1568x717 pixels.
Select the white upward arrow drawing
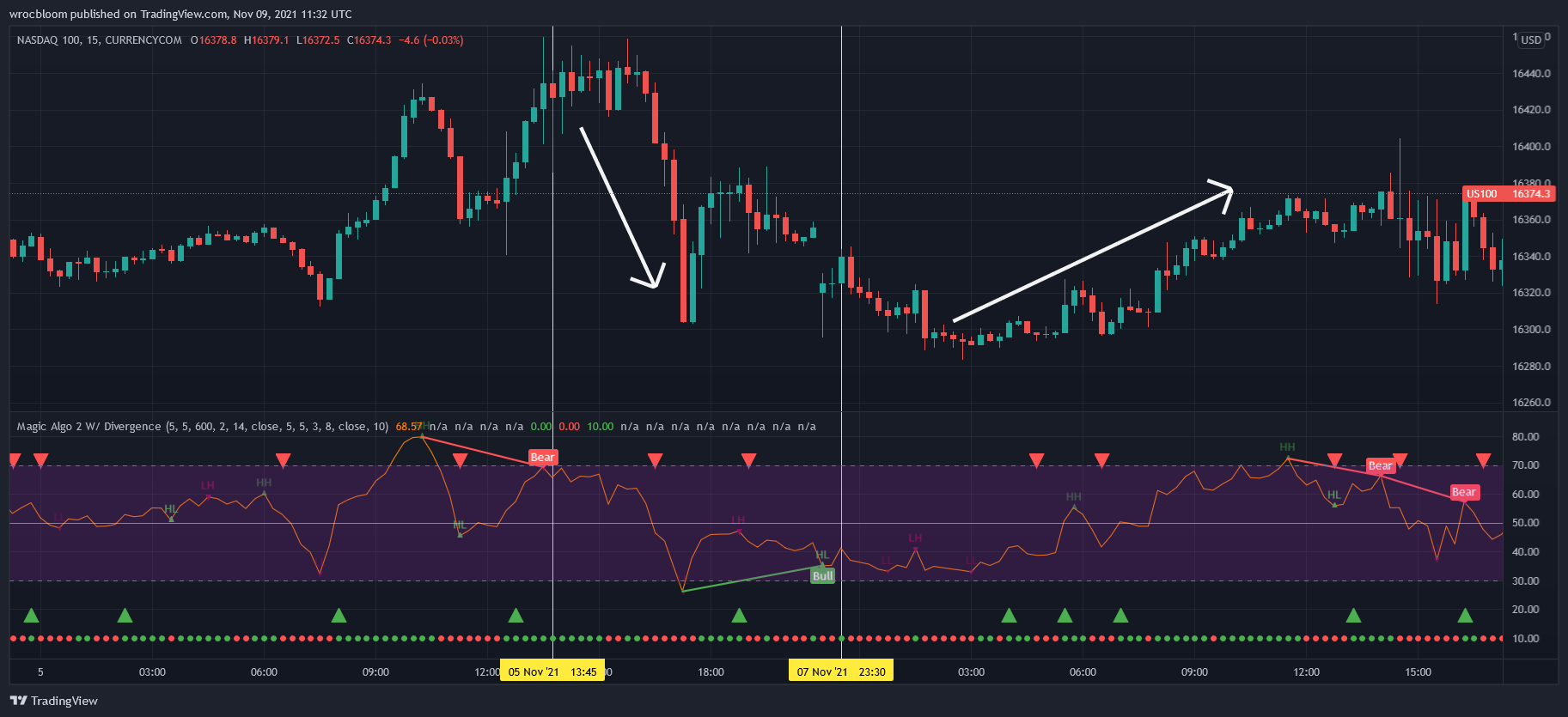pos(1091,254)
